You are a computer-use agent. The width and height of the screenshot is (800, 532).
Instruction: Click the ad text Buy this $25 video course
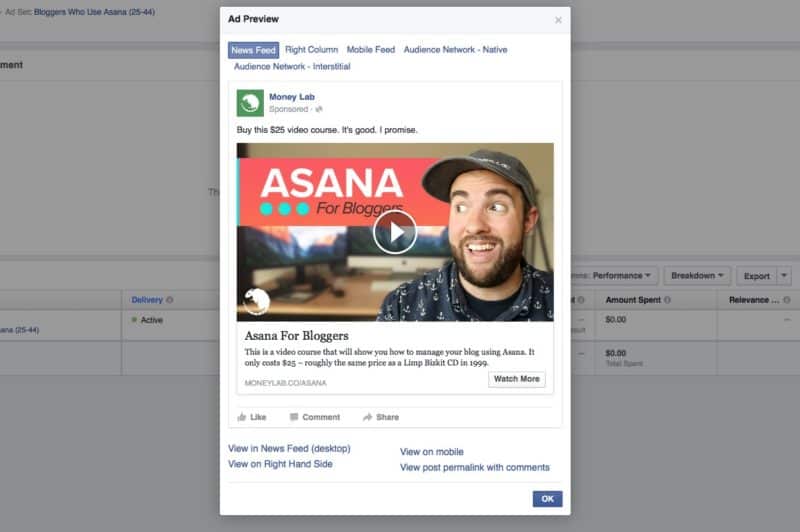pos(327,130)
